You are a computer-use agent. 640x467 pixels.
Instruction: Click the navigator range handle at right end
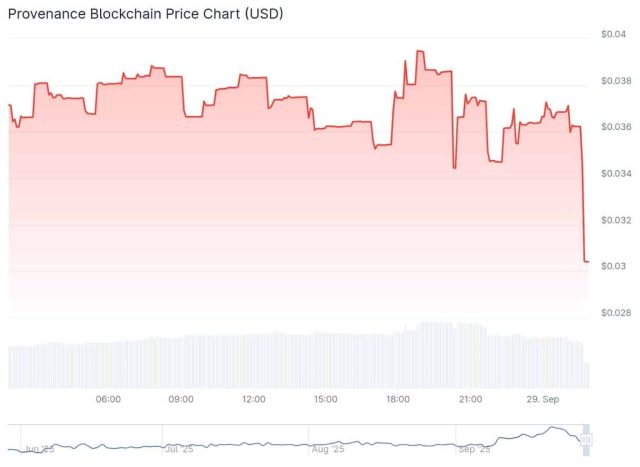tap(587, 439)
